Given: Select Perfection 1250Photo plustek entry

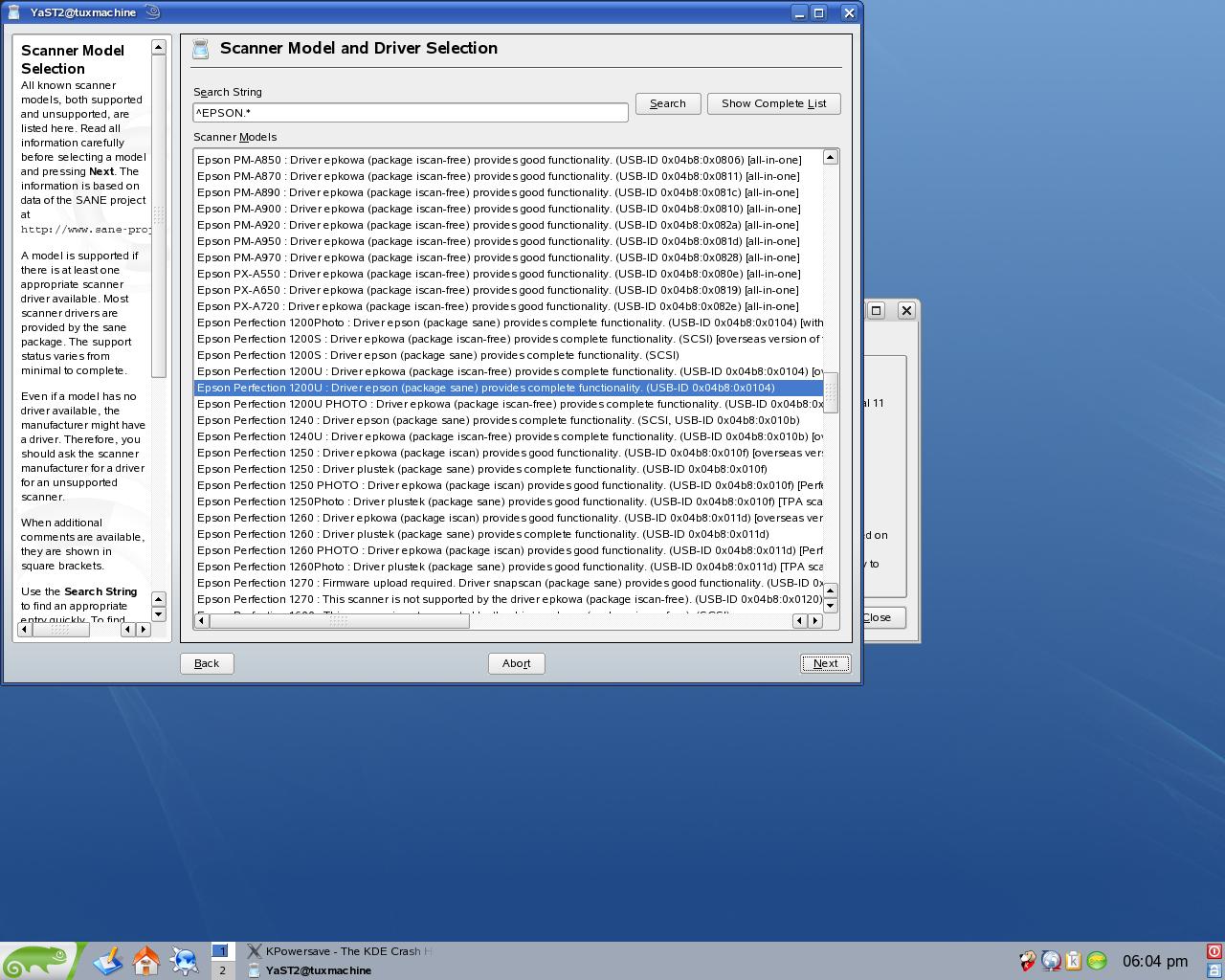Looking at the screenshot, I should point(508,501).
